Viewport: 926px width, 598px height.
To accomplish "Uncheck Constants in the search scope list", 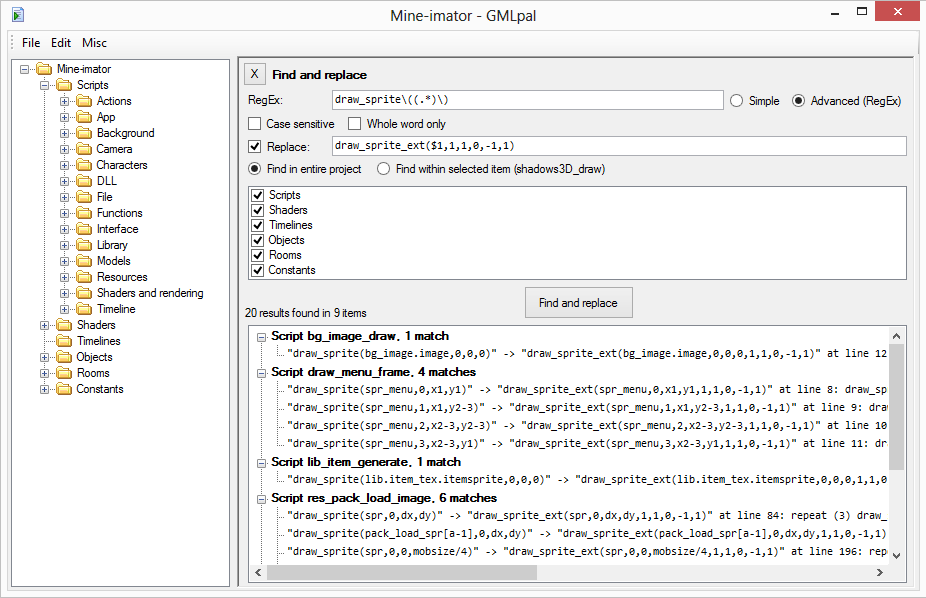I will (257, 270).
